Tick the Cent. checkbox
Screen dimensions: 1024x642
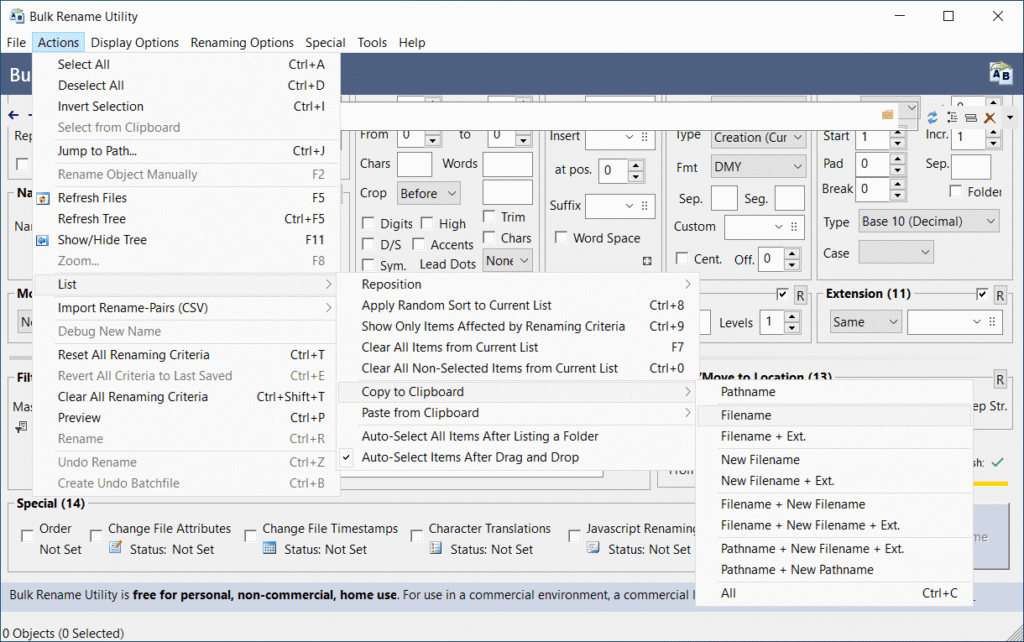coord(682,259)
